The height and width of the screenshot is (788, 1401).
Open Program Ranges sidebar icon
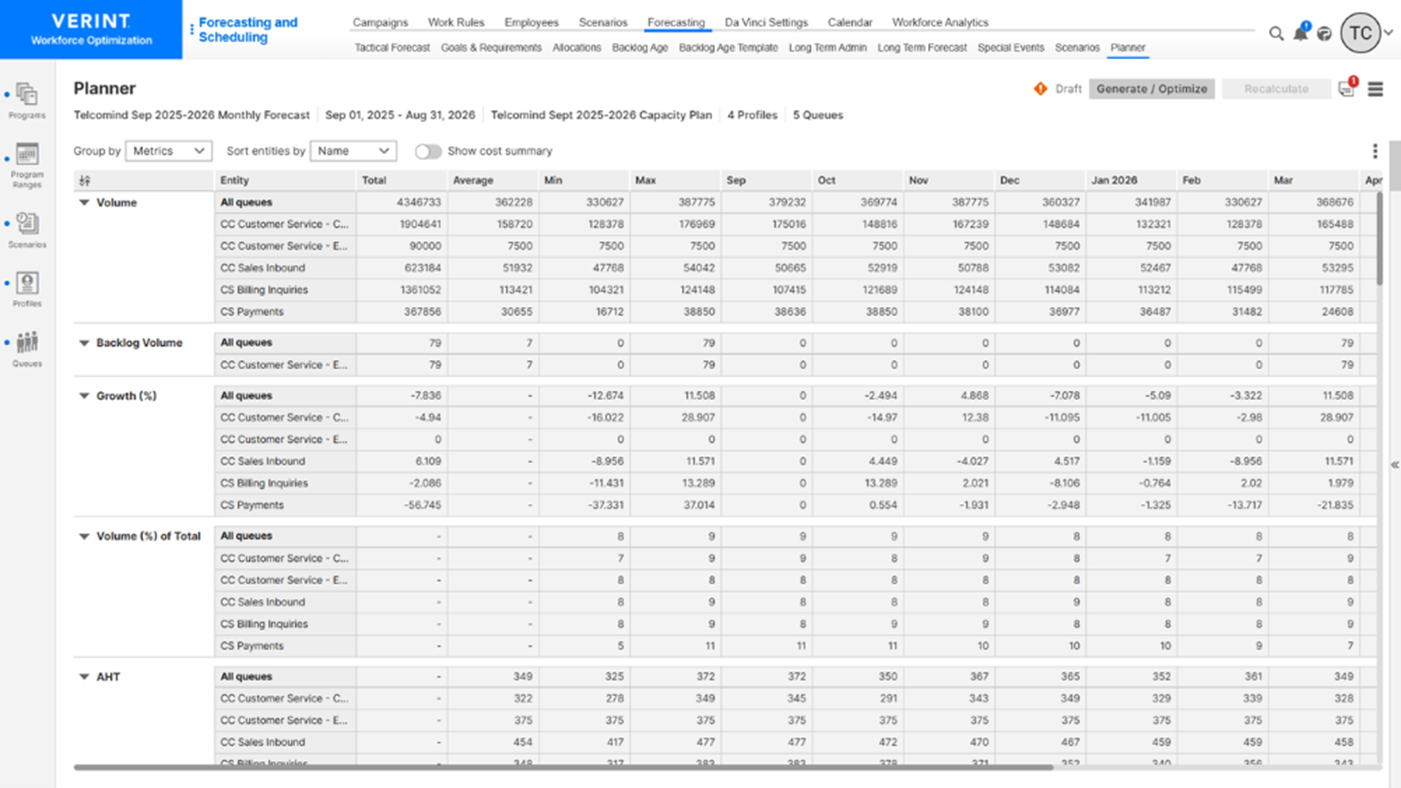click(x=27, y=158)
